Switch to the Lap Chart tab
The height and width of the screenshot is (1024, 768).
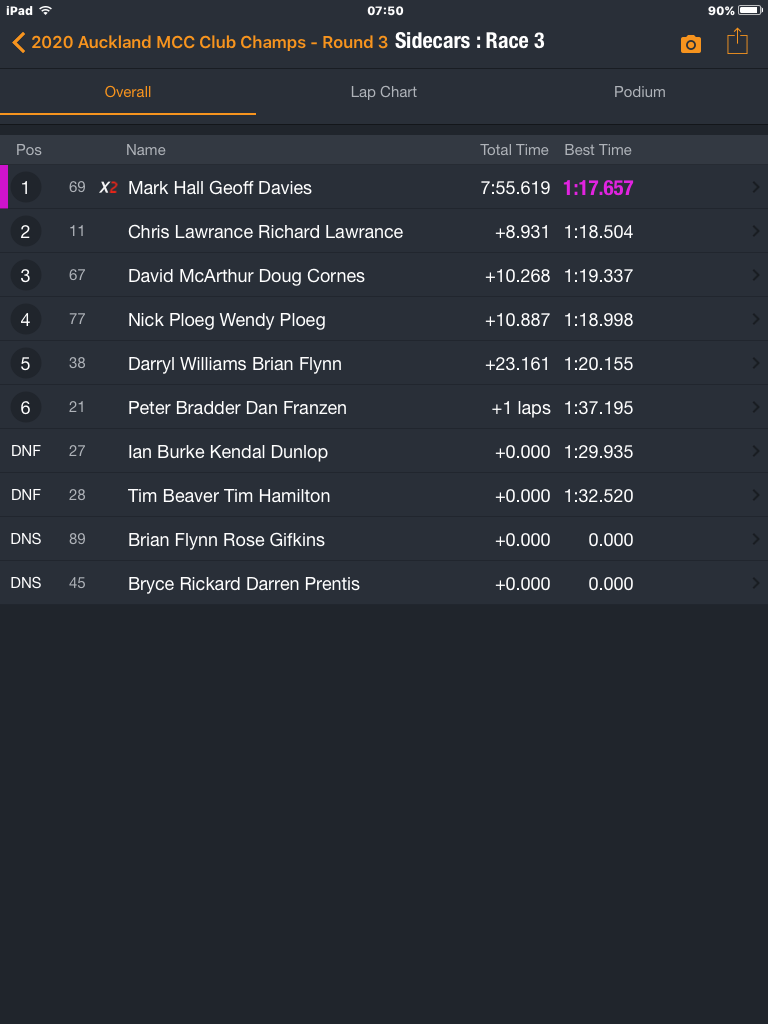coord(383,92)
